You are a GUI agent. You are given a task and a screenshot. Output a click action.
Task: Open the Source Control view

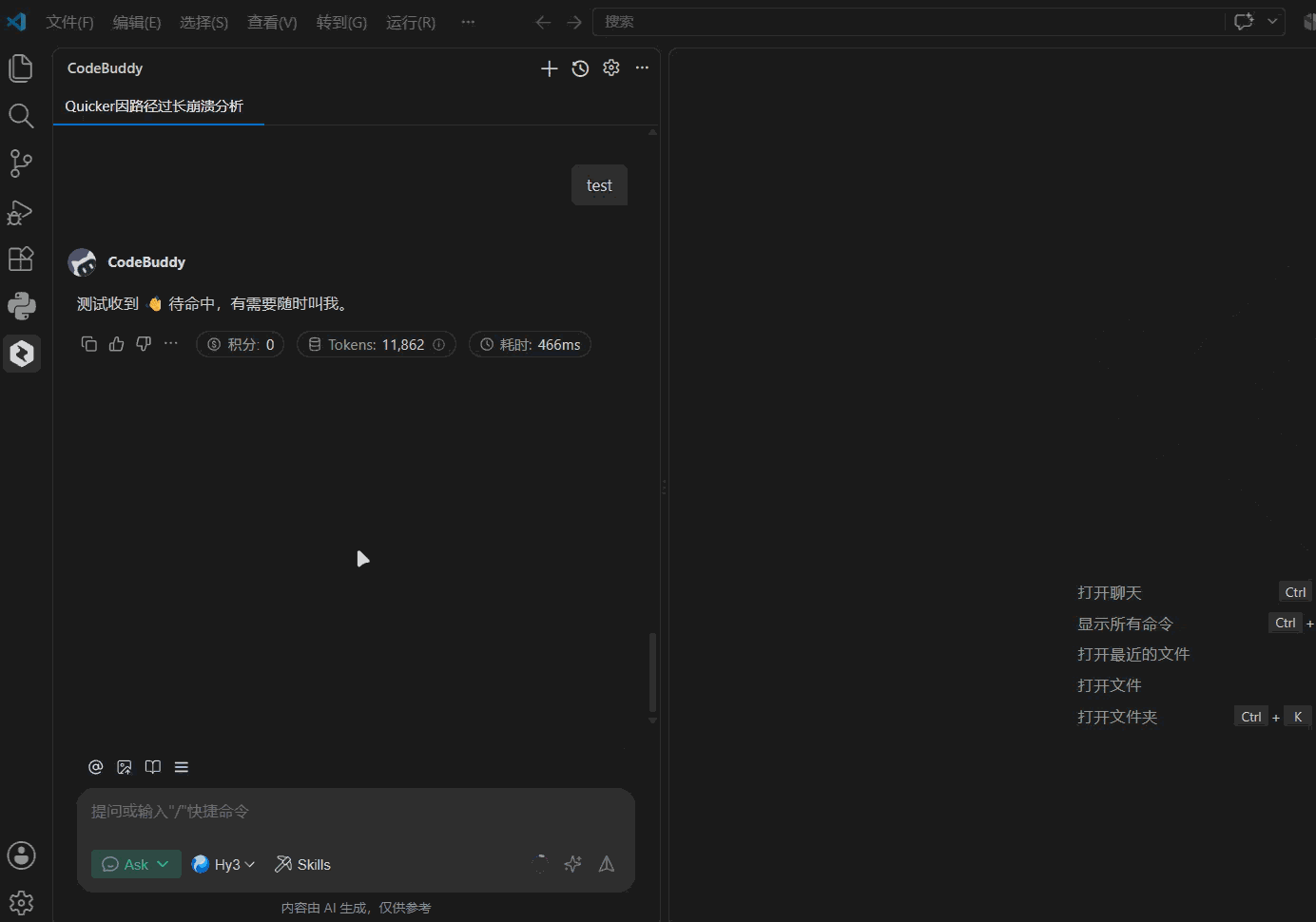(x=21, y=163)
